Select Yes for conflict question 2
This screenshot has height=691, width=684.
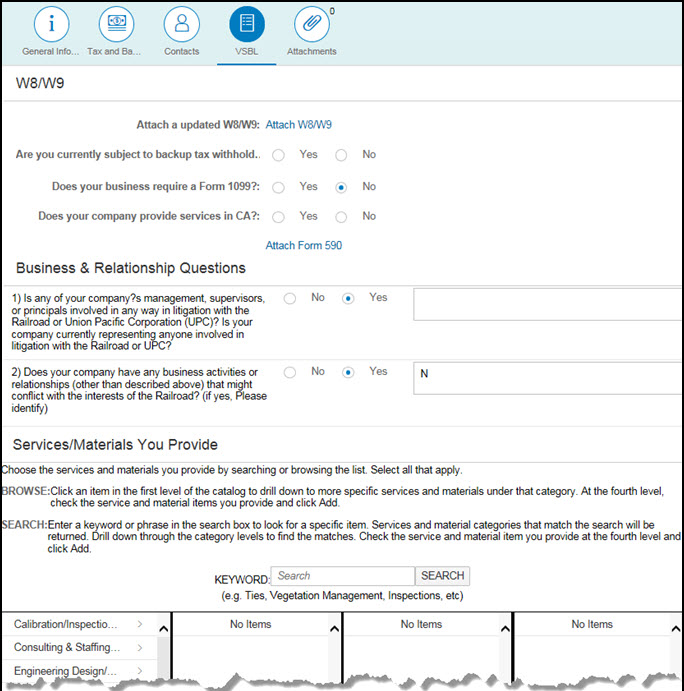[348, 372]
